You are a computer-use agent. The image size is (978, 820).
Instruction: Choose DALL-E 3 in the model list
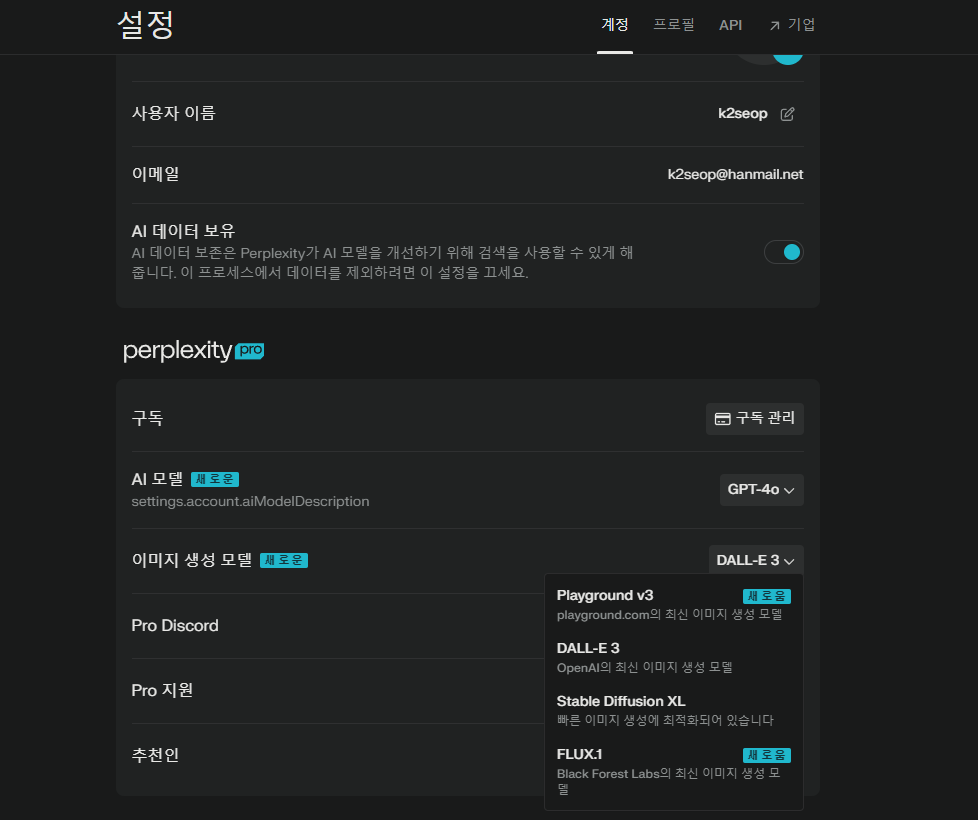(674, 657)
